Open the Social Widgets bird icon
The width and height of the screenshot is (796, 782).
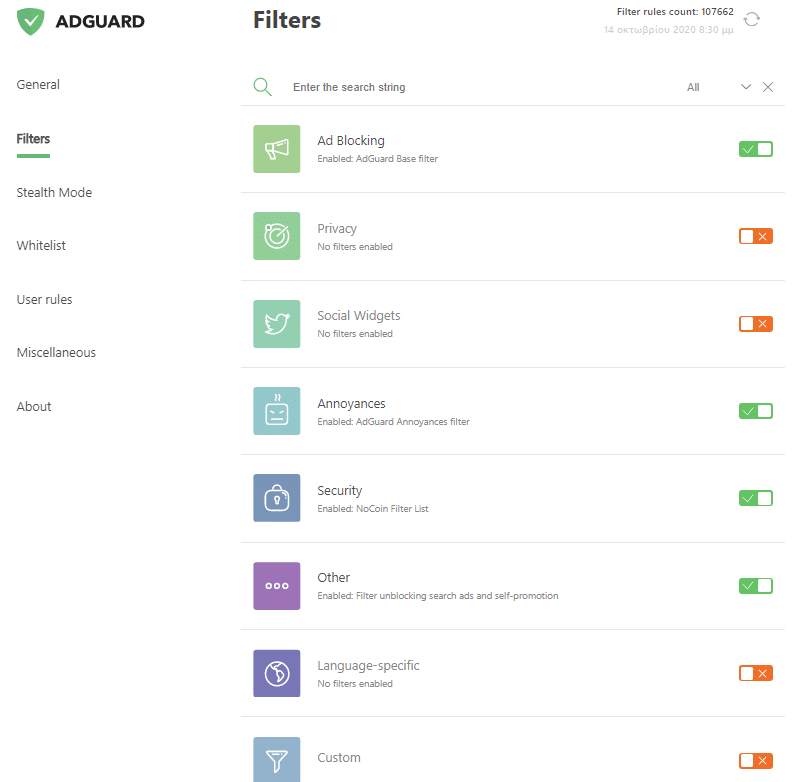(277, 324)
